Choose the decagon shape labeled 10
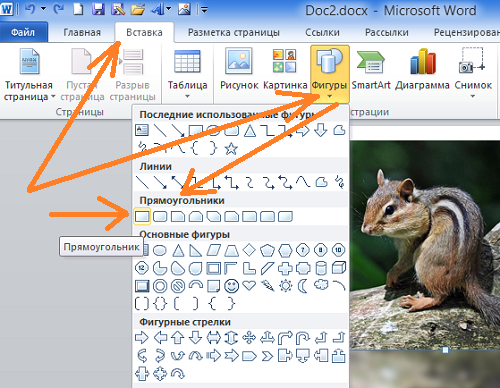500x388 pixels. tap(338, 250)
